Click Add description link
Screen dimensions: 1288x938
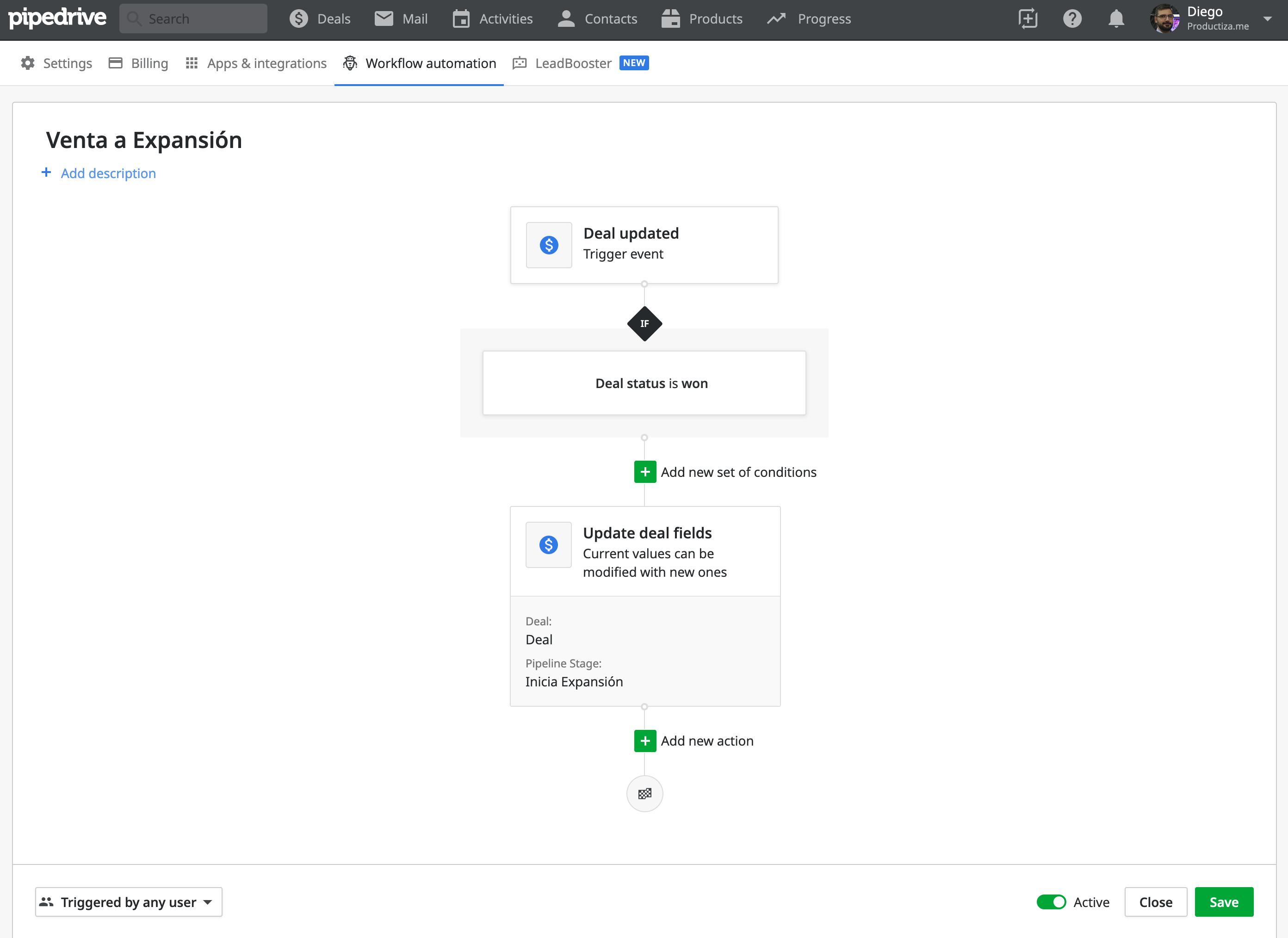click(x=108, y=173)
